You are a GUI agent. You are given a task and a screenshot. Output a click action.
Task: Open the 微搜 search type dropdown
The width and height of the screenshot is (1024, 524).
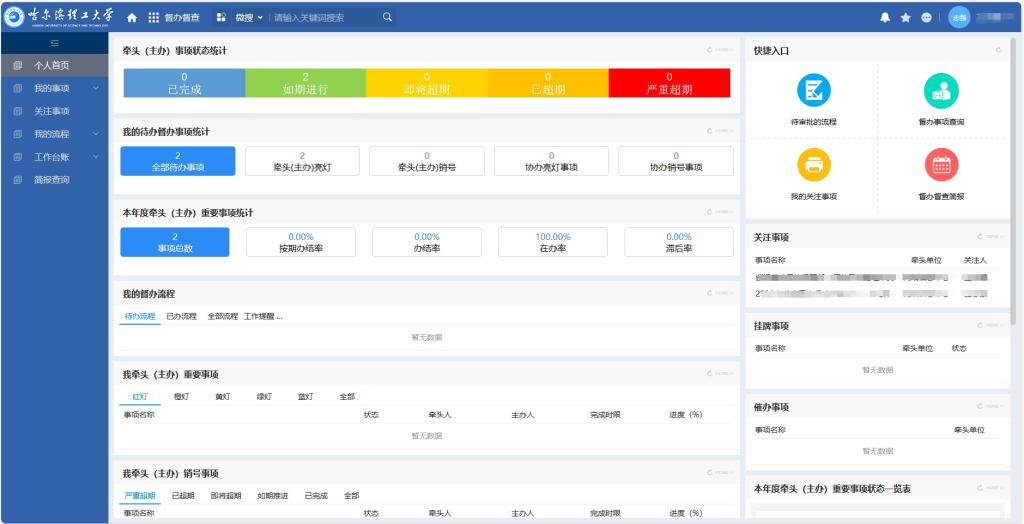point(243,17)
